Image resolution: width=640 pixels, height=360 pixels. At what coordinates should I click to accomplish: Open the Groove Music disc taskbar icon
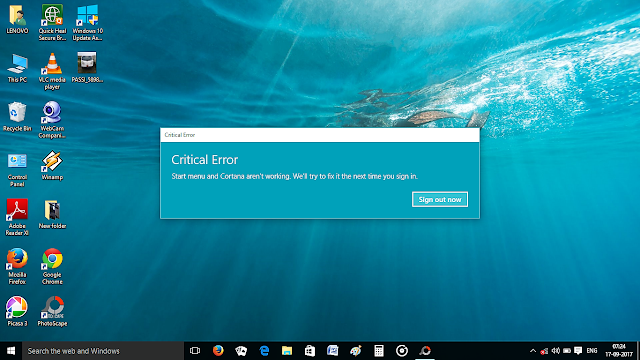(402, 351)
